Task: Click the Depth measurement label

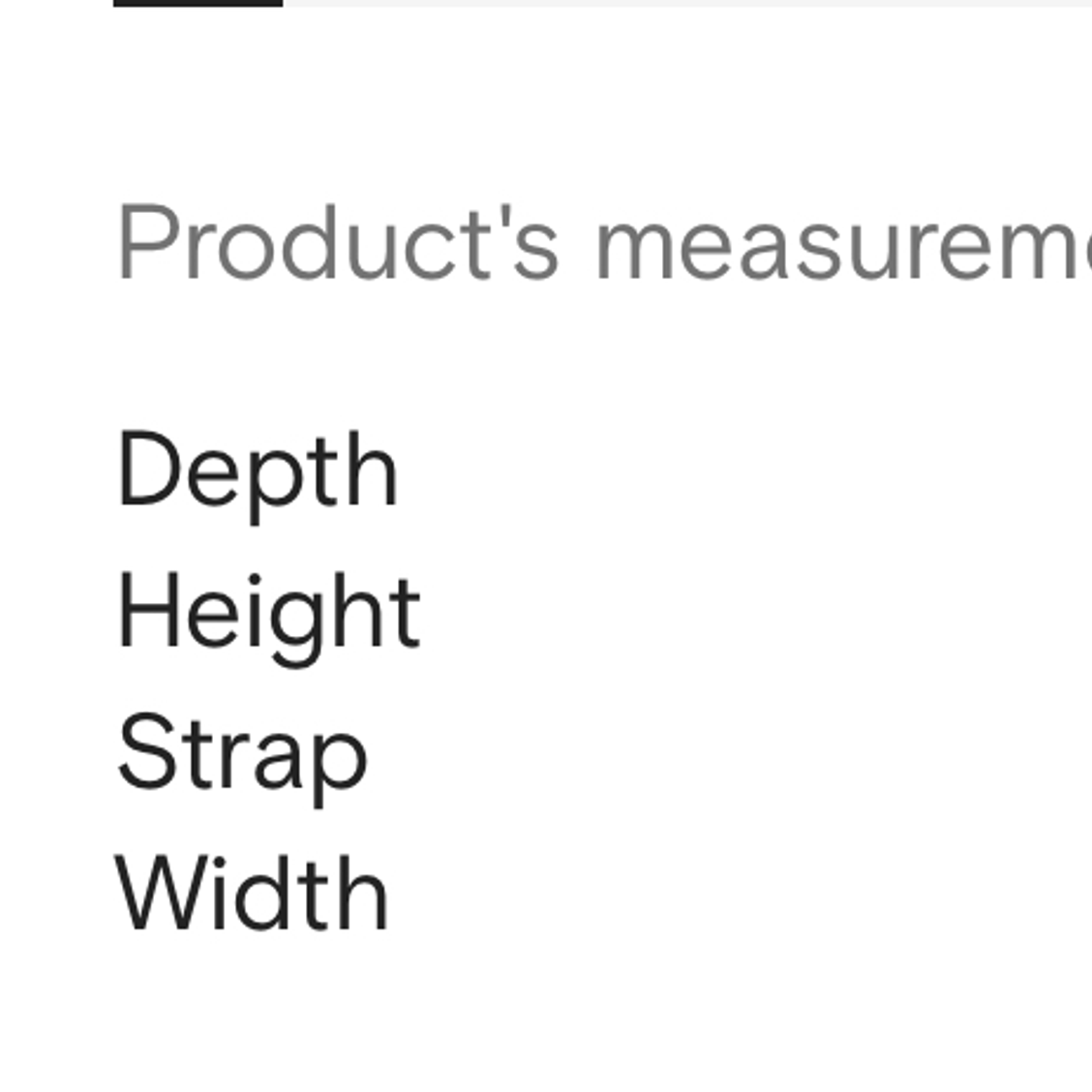Action: click(x=258, y=475)
